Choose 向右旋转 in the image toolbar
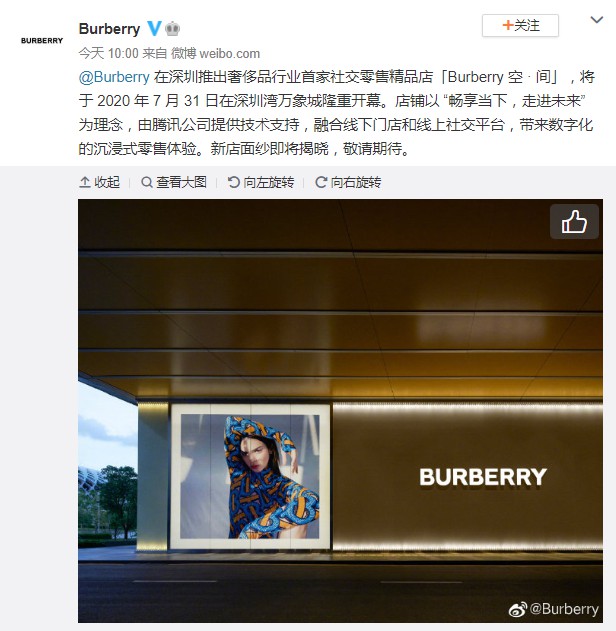The width and height of the screenshot is (616, 631). pyautogui.click(x=356, y=183)
